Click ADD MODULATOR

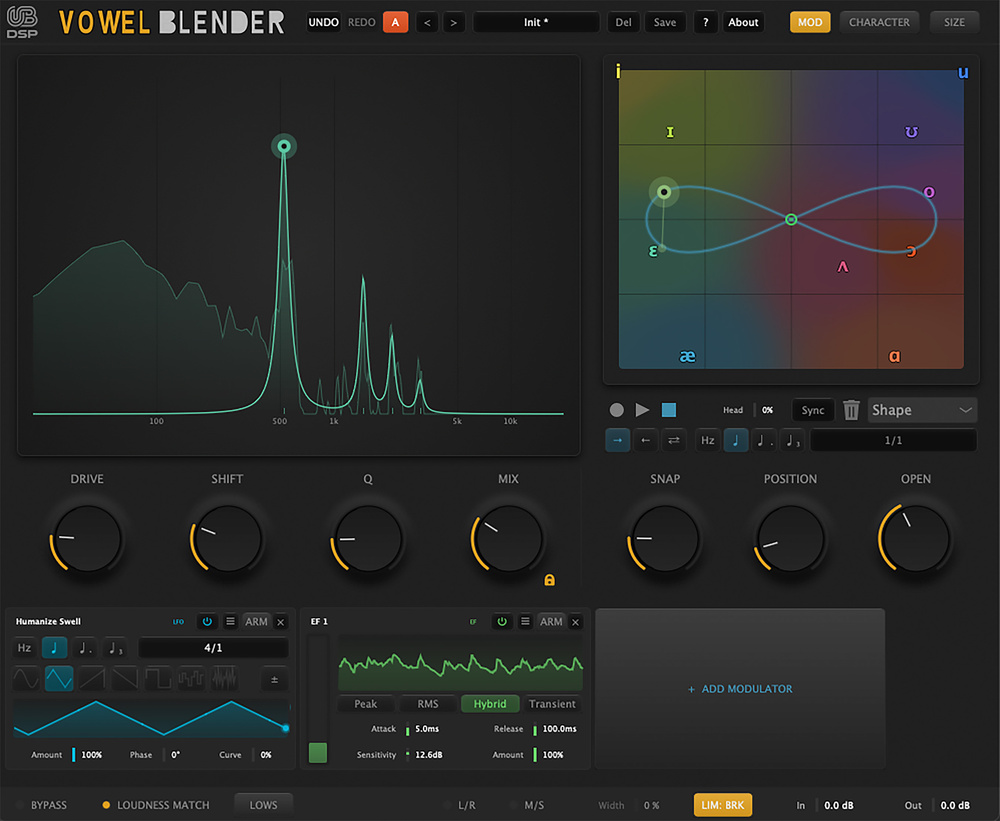[x=740, y=689]
